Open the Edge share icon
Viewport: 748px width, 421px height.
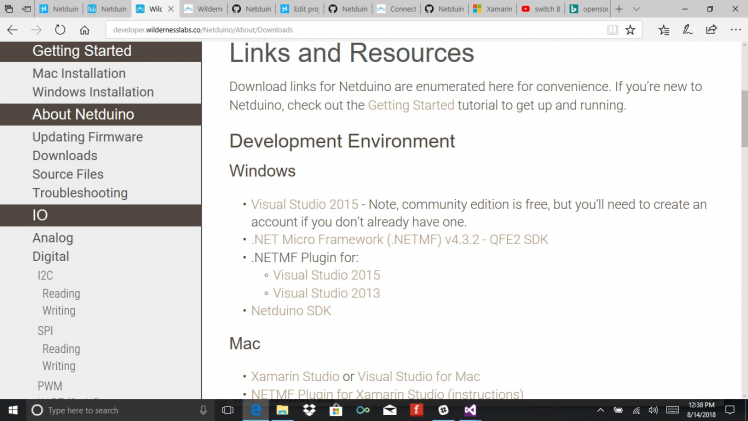click(x=712, y=30)
